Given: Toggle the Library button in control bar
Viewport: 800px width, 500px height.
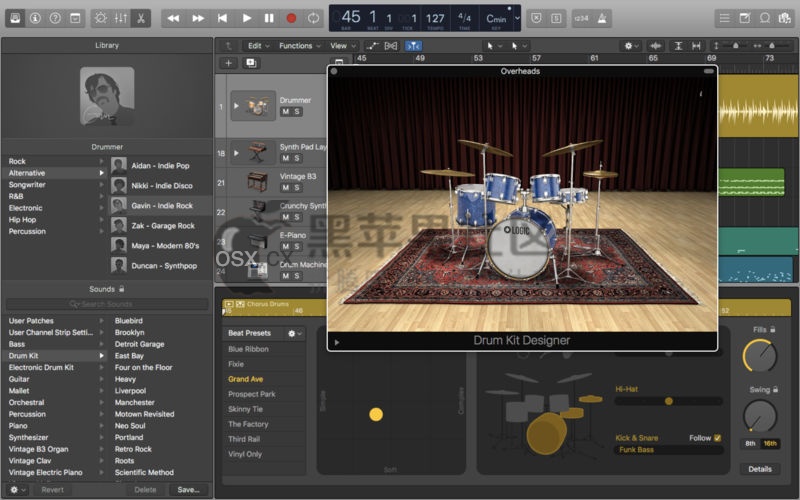Looking at the screenshot, I should [15, 18].
